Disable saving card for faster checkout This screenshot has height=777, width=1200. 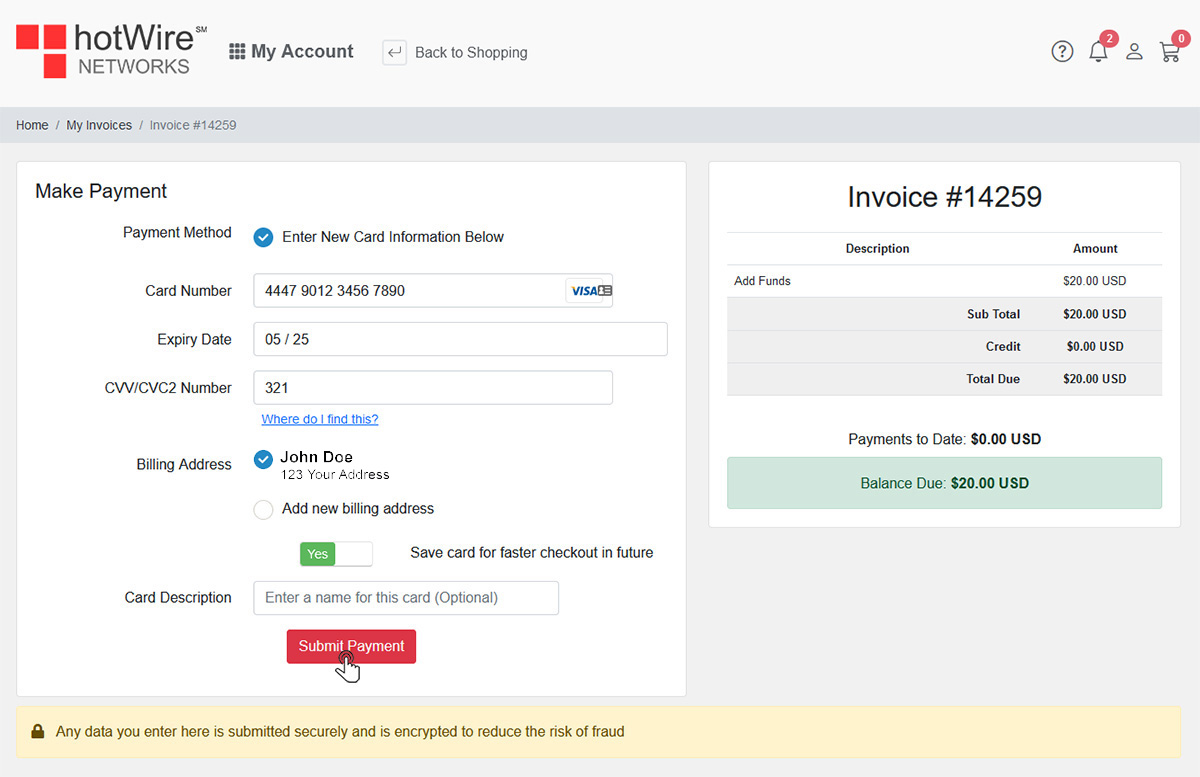click(x=336, y=553)
